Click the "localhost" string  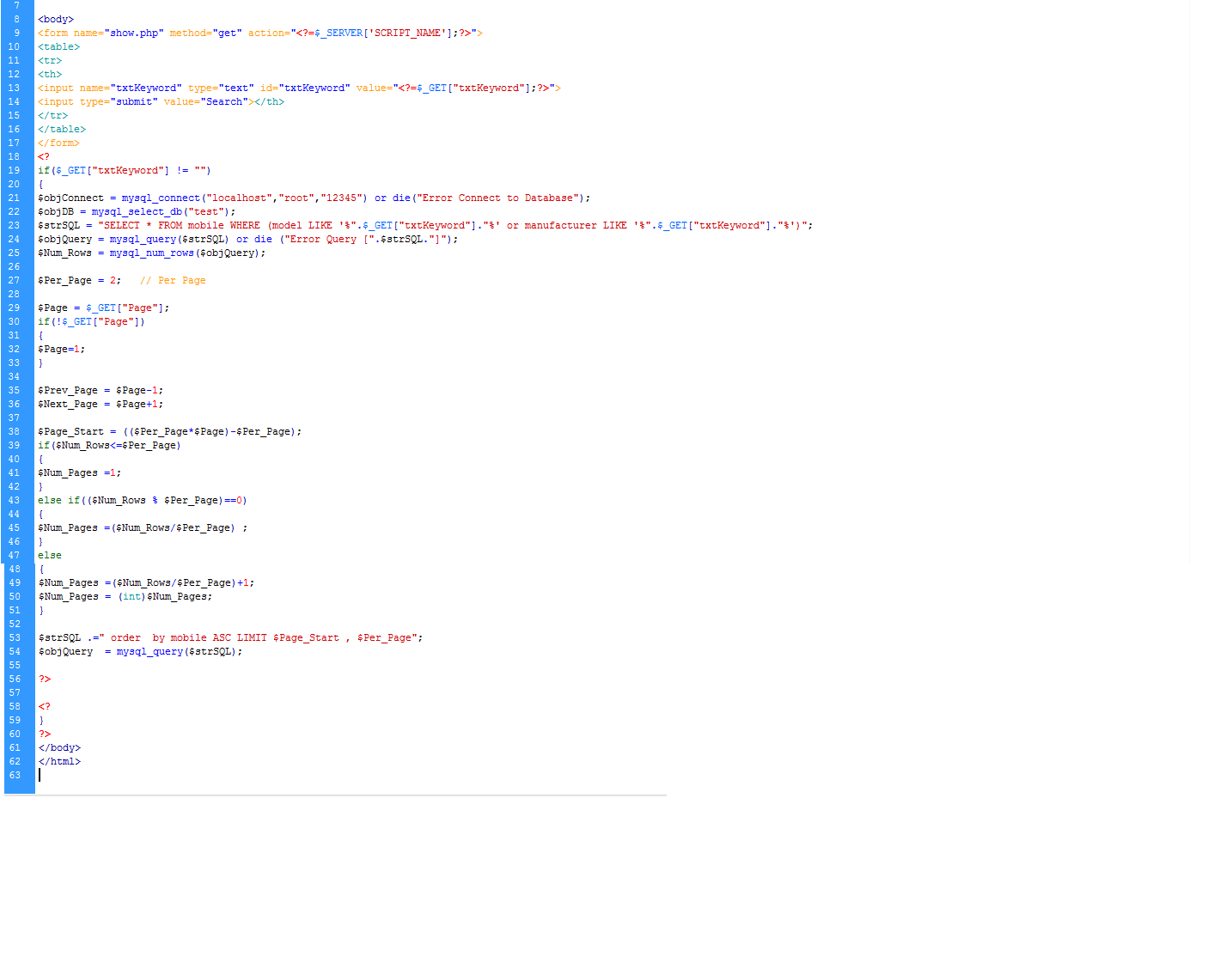(x=239, y=198)
